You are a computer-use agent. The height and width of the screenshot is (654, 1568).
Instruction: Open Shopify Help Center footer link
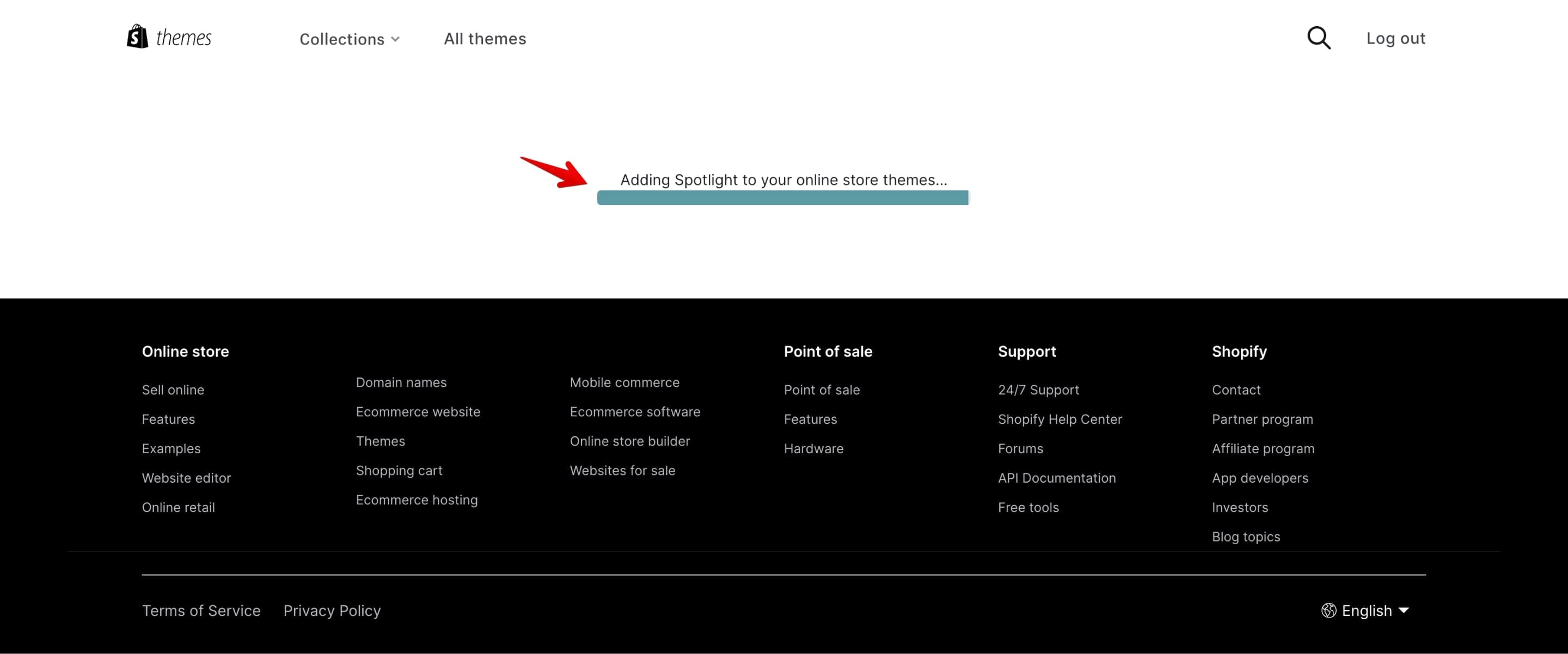click(x=1059, y=419)
